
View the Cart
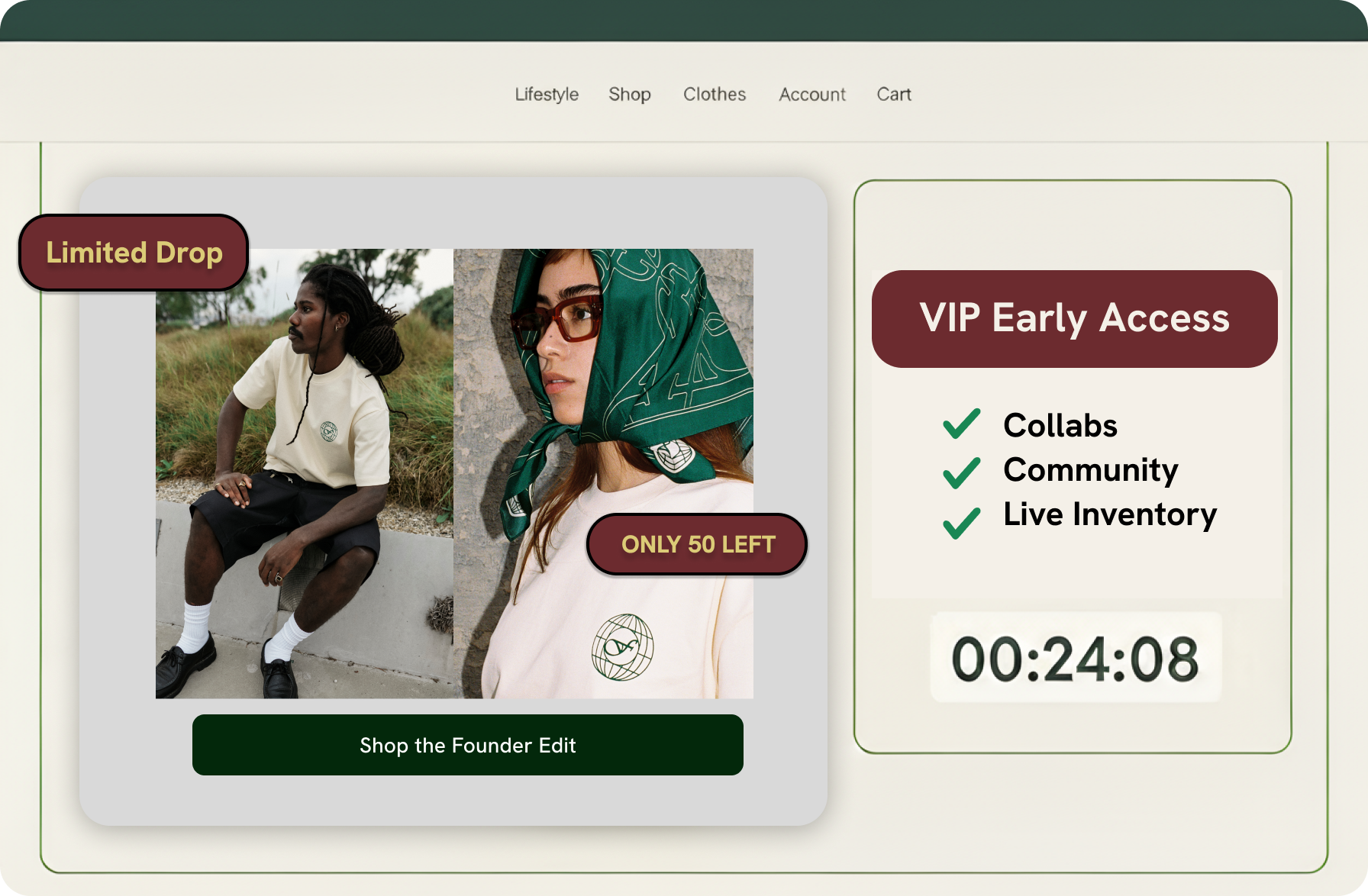894,94
